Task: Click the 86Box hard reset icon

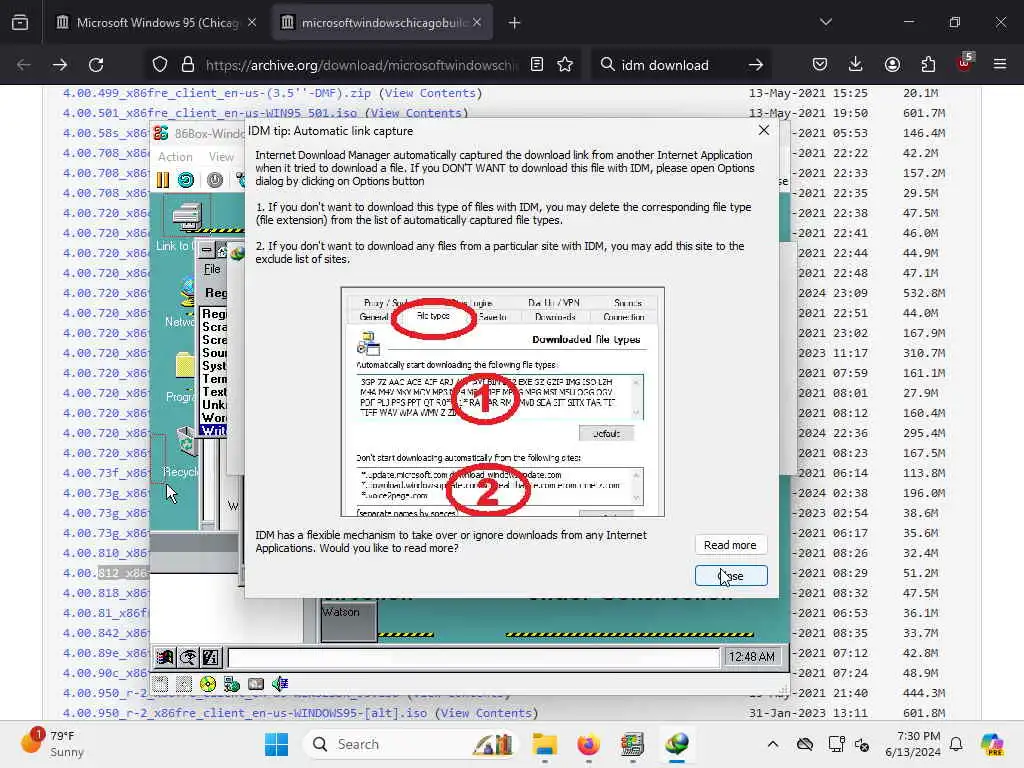Action: (186, 180)
